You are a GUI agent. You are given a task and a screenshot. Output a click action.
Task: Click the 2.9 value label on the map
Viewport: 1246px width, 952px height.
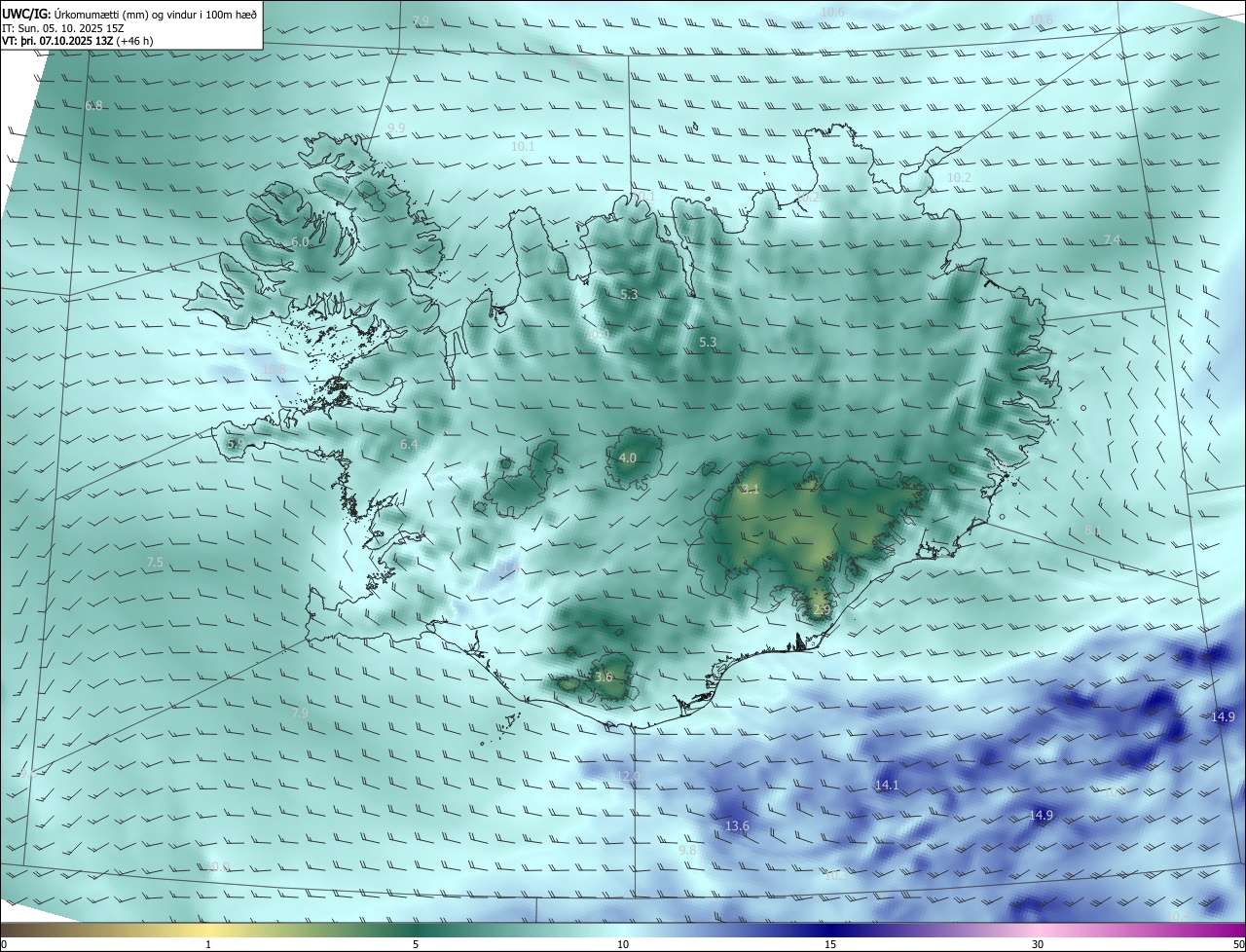click(x=822, y=609)
